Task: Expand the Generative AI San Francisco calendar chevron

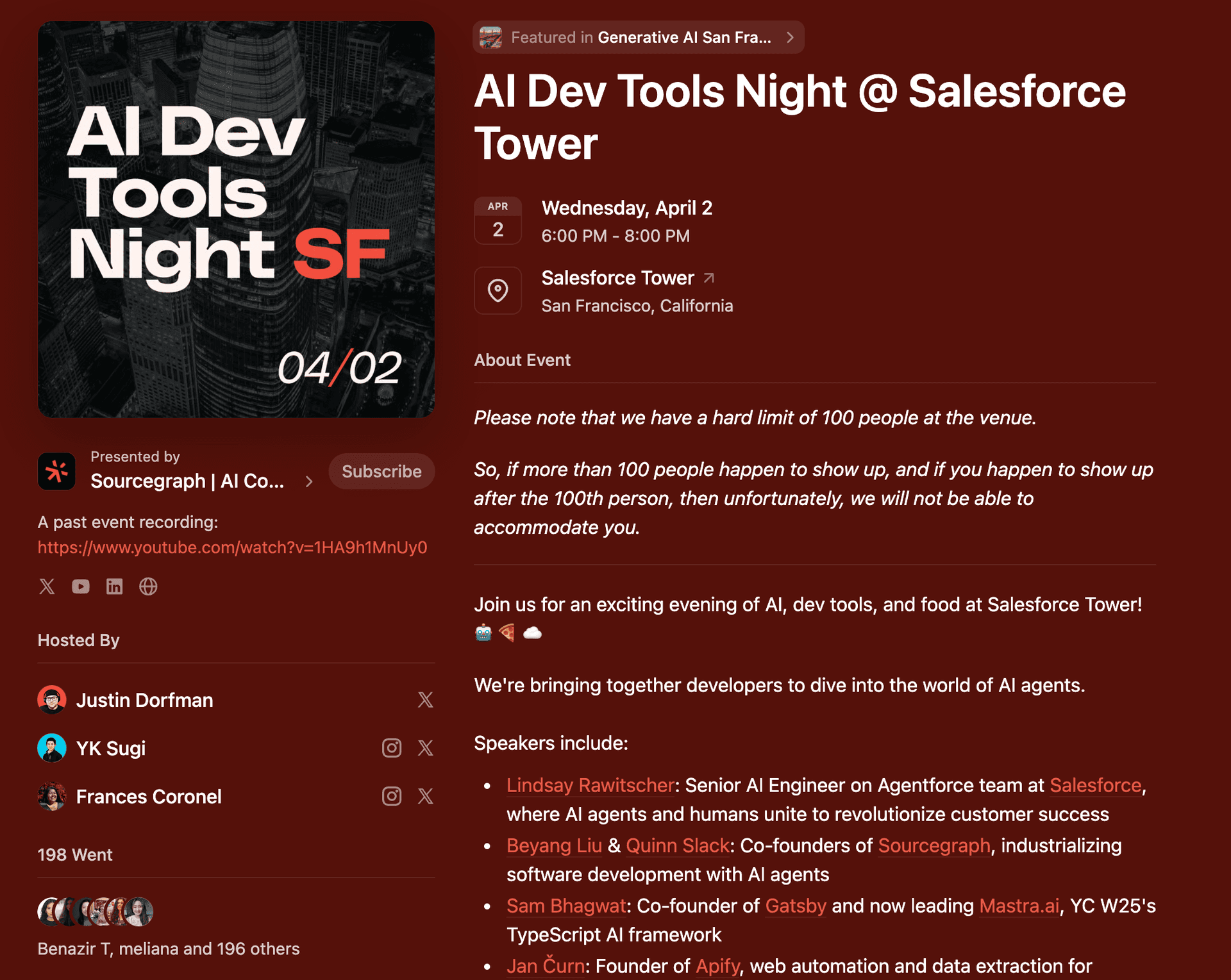Action: point(791,37)
